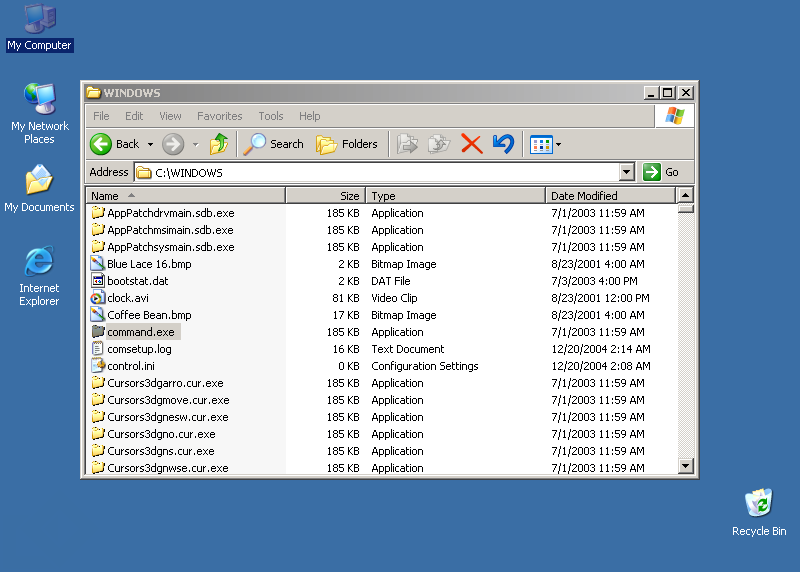Open the Tools menu
The height and width of the screenshot is (572, 800).
270,116
